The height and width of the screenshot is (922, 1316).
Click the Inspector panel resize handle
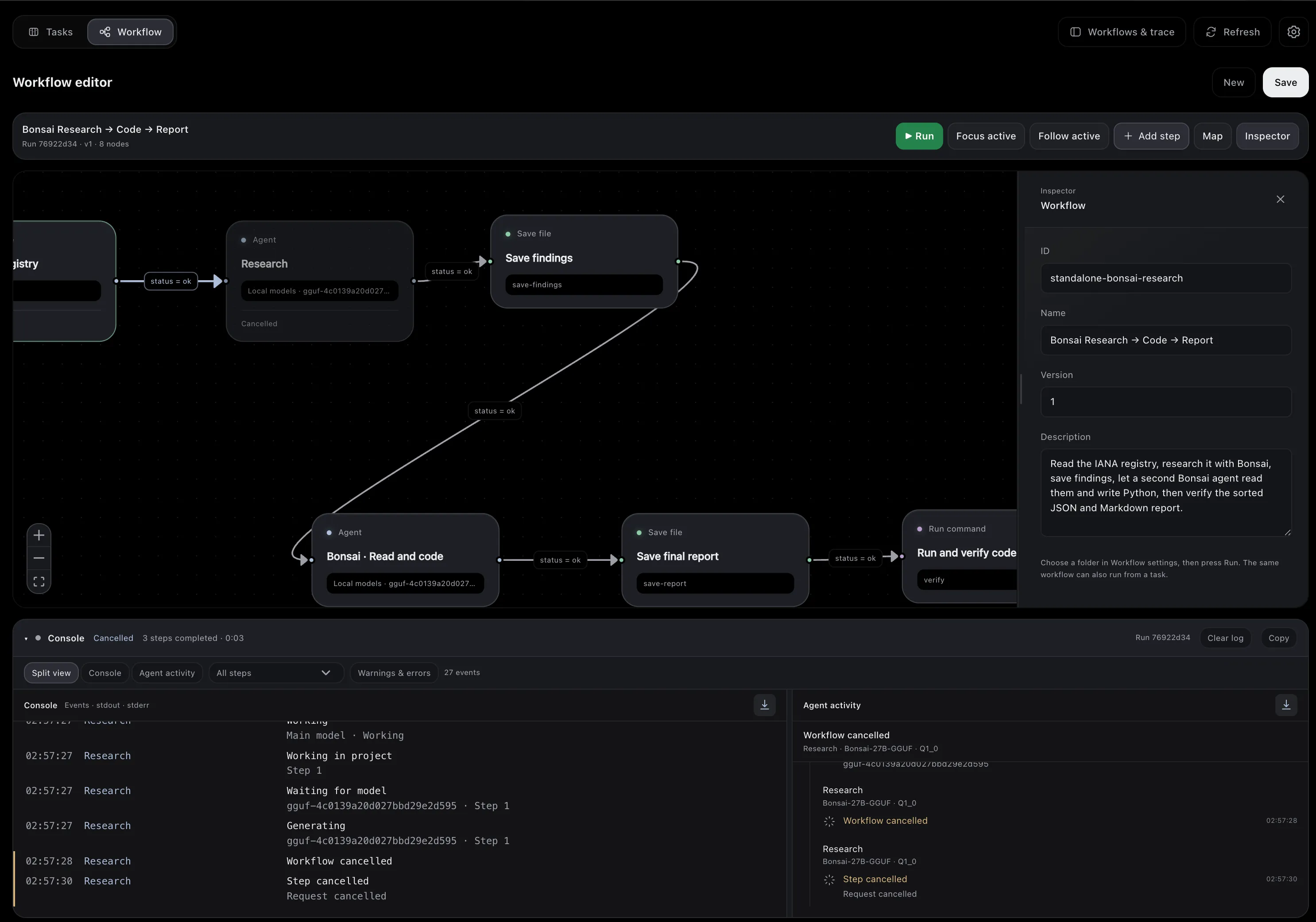coord(1021,389)
